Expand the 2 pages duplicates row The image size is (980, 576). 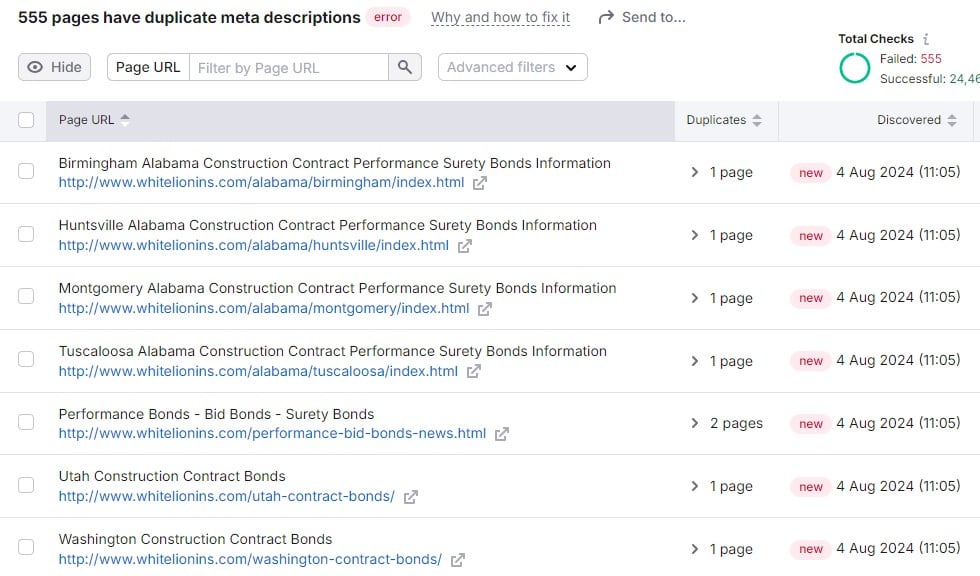695,423
